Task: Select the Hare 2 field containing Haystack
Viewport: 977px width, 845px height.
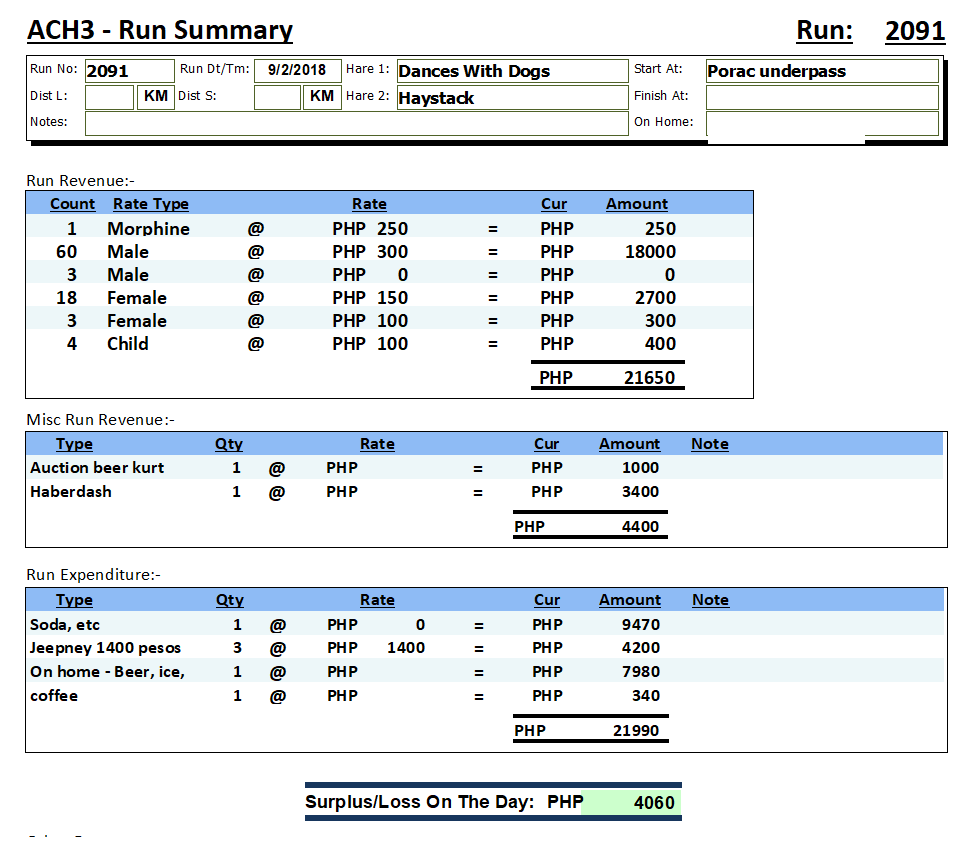Action: click(x=511, y=98)
